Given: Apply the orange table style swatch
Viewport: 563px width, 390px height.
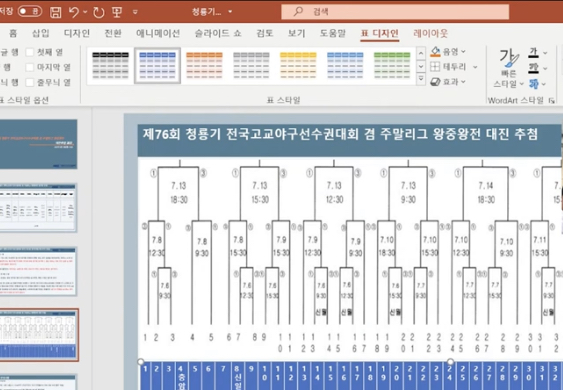Looking at the screenshot, I should (x=204, y=65).
